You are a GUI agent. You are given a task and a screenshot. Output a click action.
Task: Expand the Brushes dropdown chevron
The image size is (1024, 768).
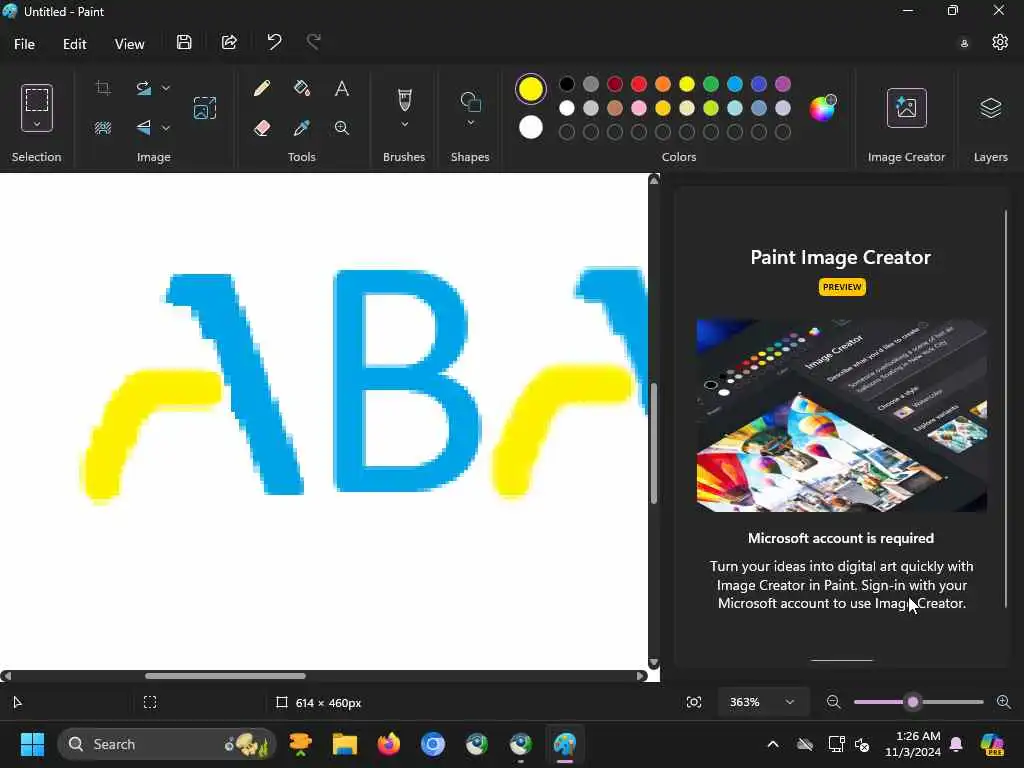pos(405,124)
